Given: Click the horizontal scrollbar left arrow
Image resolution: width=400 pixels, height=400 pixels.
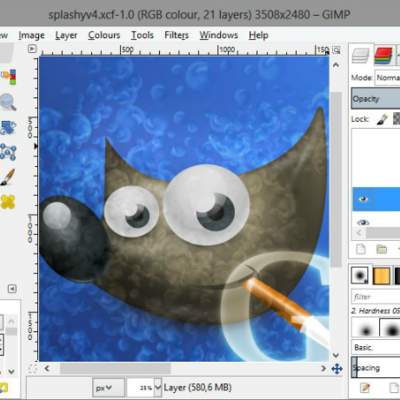Looking at the screenshot, I should 47,368.
